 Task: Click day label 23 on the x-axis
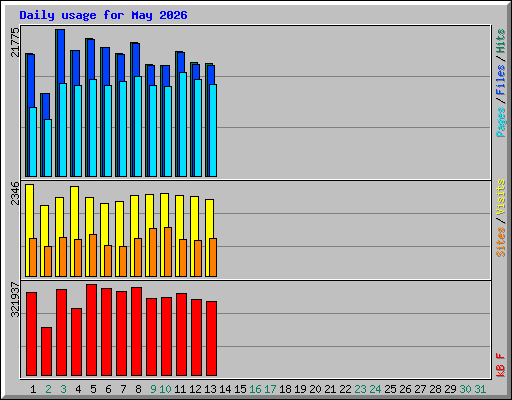click(x=360, y=389)
